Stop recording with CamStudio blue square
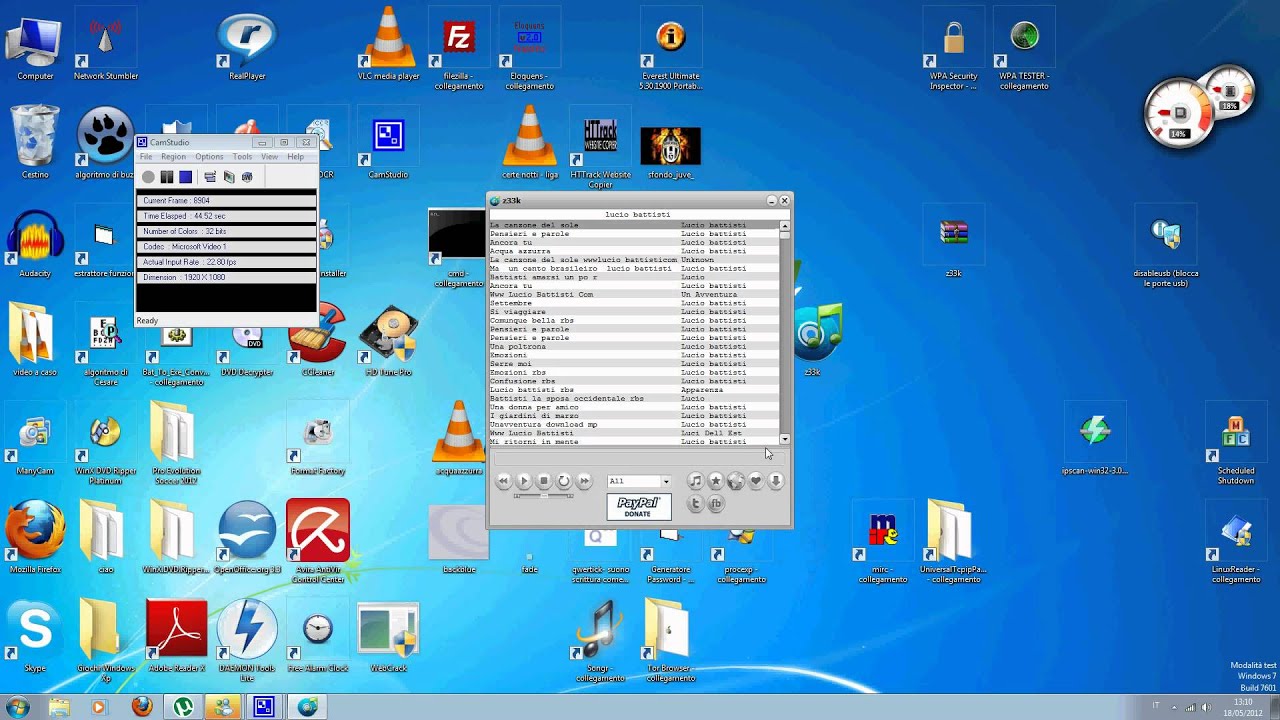The width and height of the screenshot is (1280, 720). 185,177
